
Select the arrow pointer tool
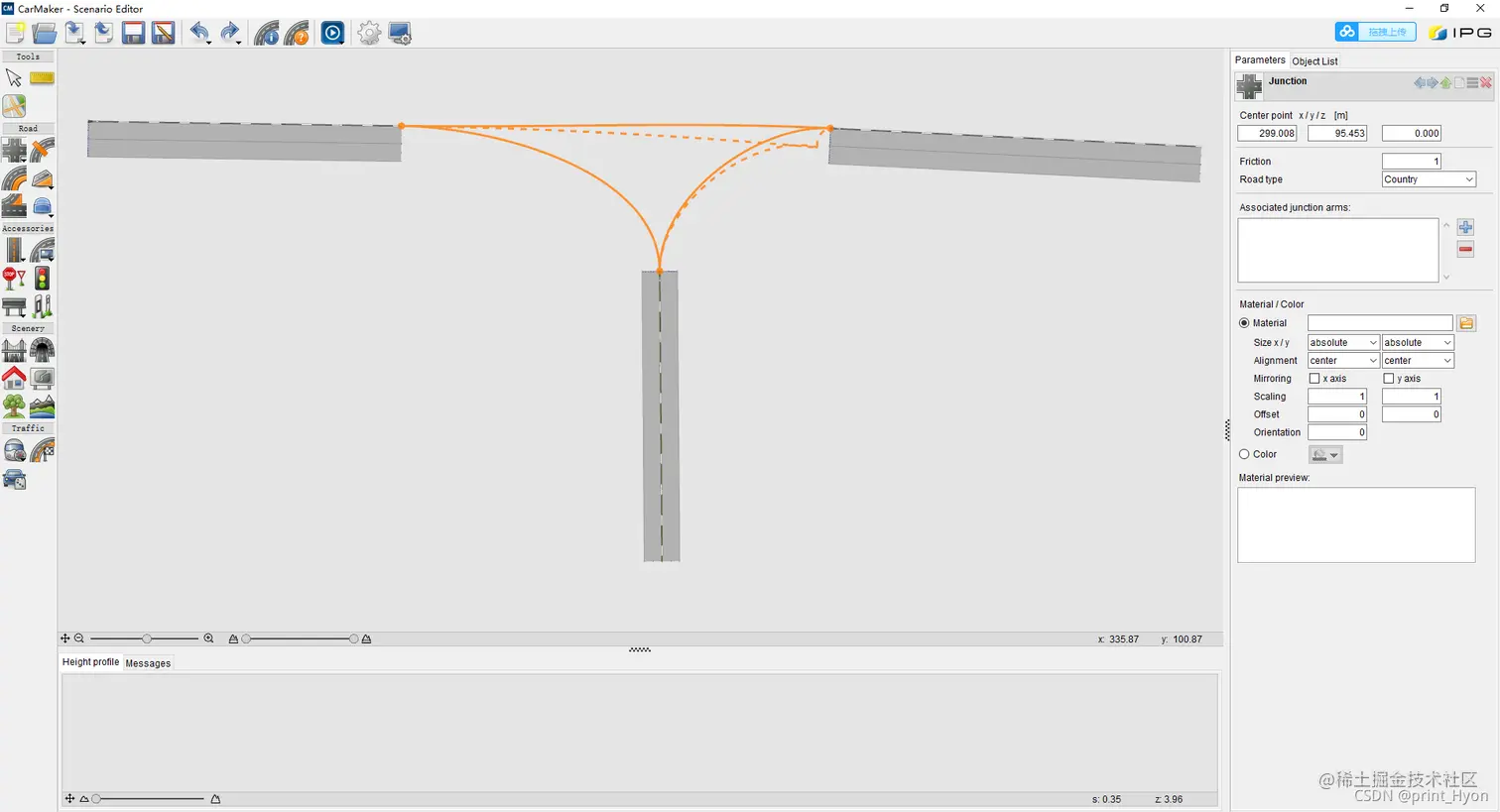pos(14,77)
